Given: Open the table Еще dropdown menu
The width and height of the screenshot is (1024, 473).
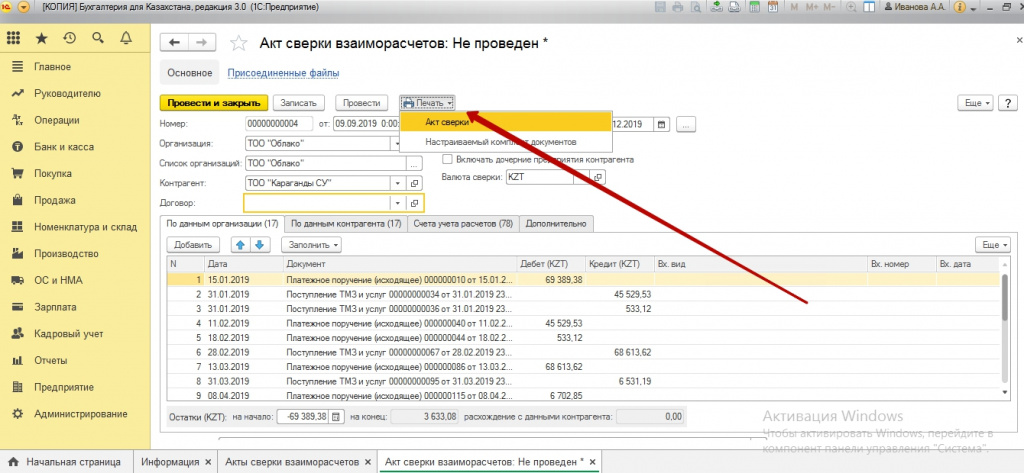Looking at the screenshot, I should click(x=993, y=245).
